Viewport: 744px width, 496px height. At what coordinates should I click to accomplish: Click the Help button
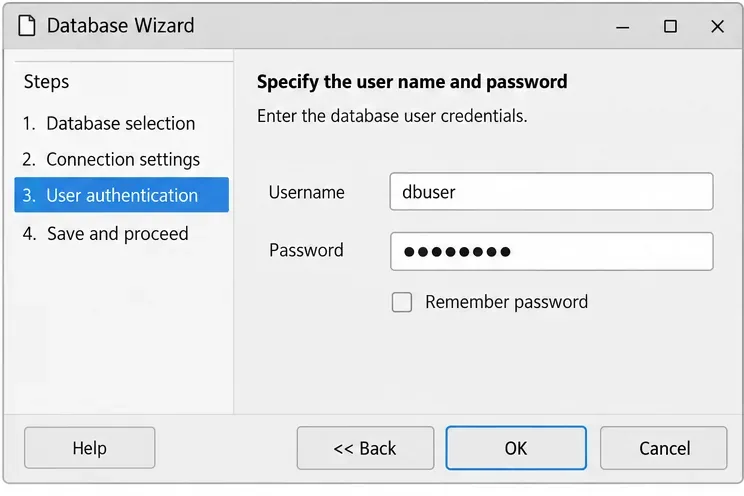[x=90, y=448]
